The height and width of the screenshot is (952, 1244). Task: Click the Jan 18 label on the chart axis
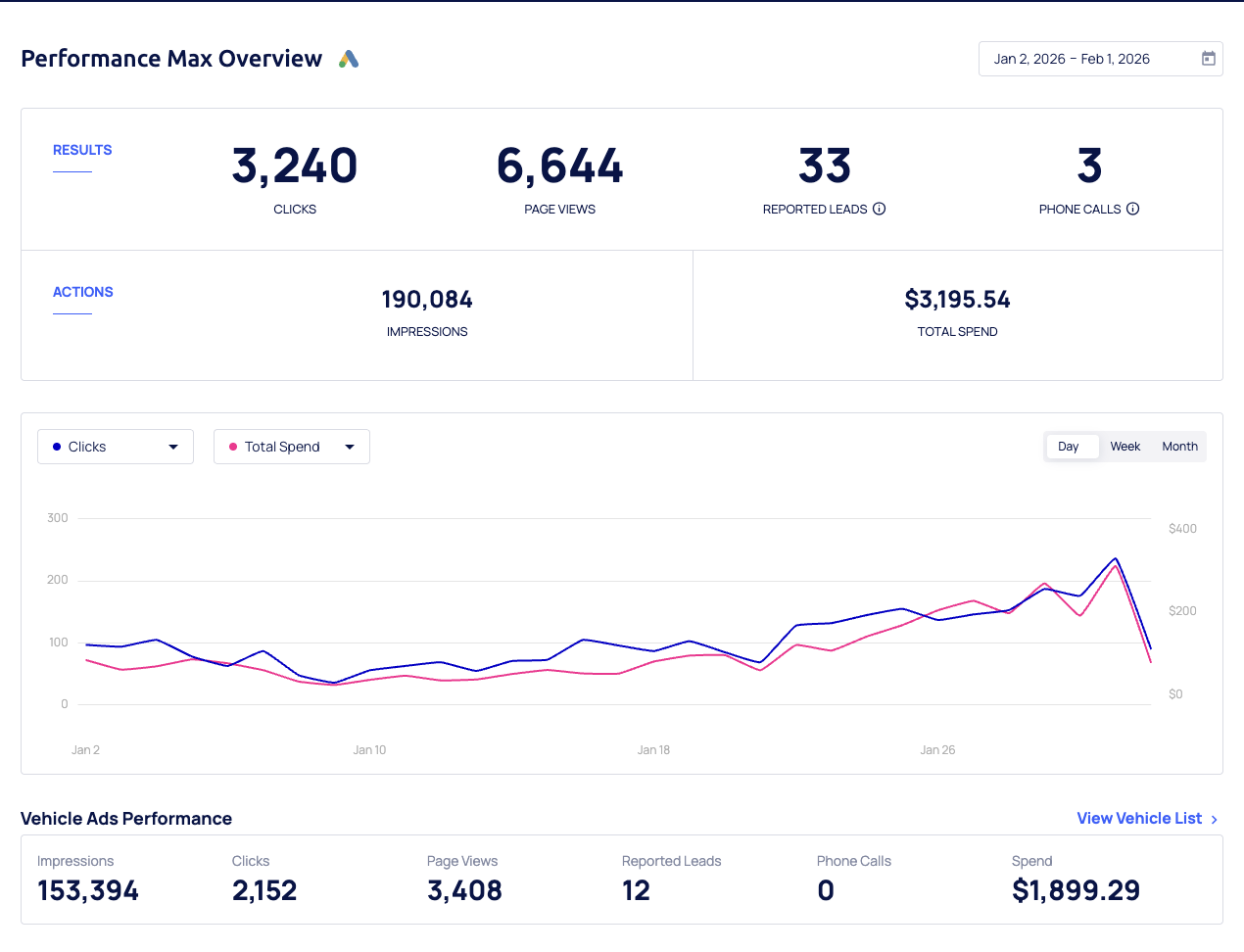click(x=653, y=750)
